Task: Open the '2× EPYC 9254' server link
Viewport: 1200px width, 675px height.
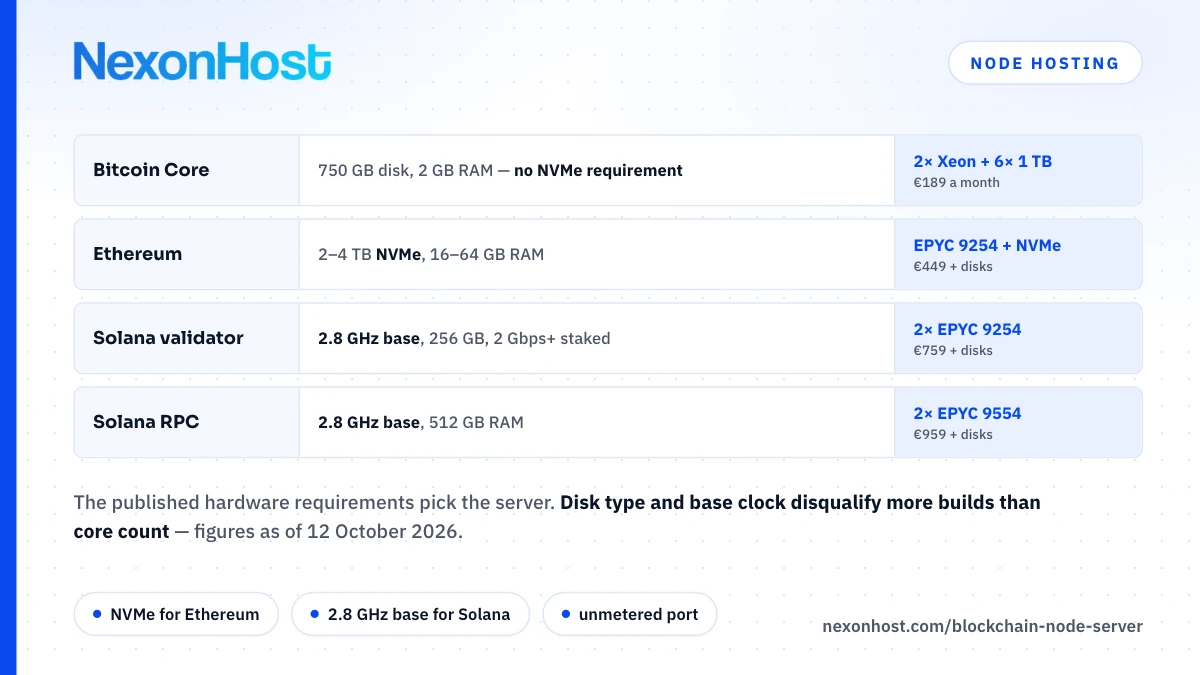Action: pyautogui.click(x=967, y=329)
